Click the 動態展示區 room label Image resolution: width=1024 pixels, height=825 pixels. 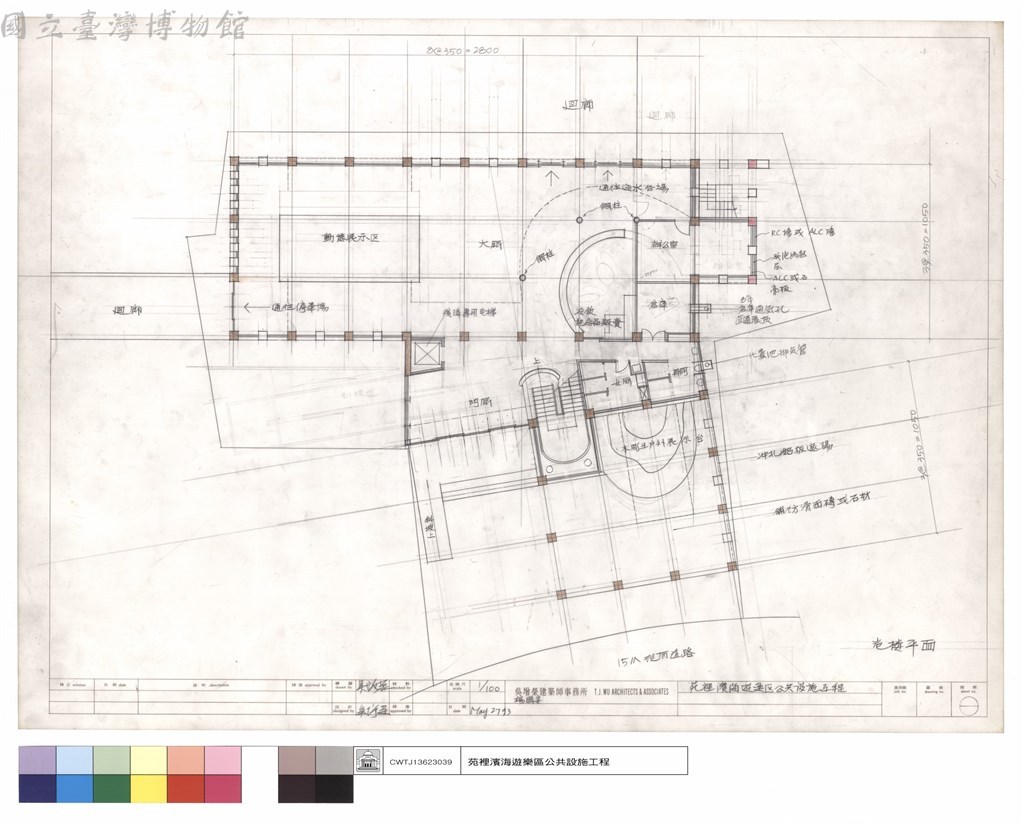pyautogui.click(x=351, y=238)
